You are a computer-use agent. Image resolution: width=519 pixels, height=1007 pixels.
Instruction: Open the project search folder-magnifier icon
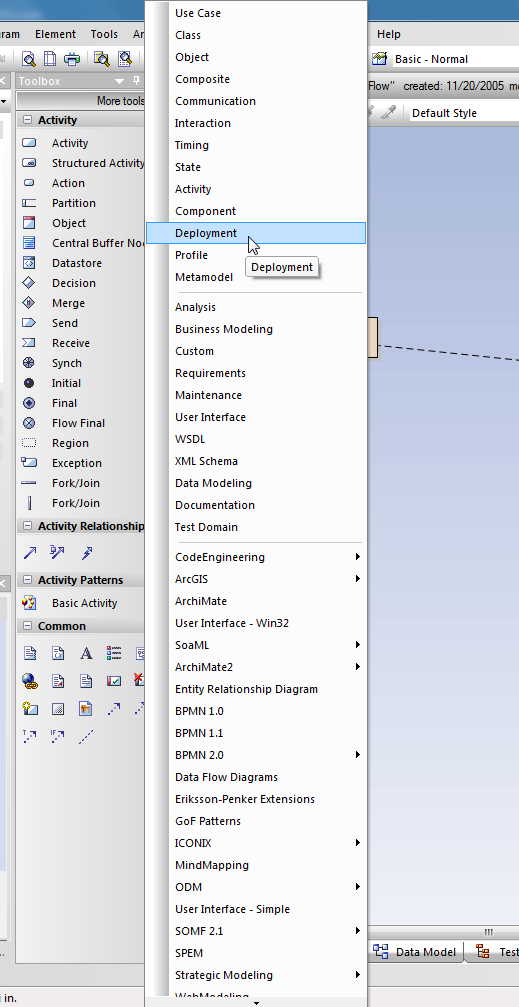tap(101, 59)
